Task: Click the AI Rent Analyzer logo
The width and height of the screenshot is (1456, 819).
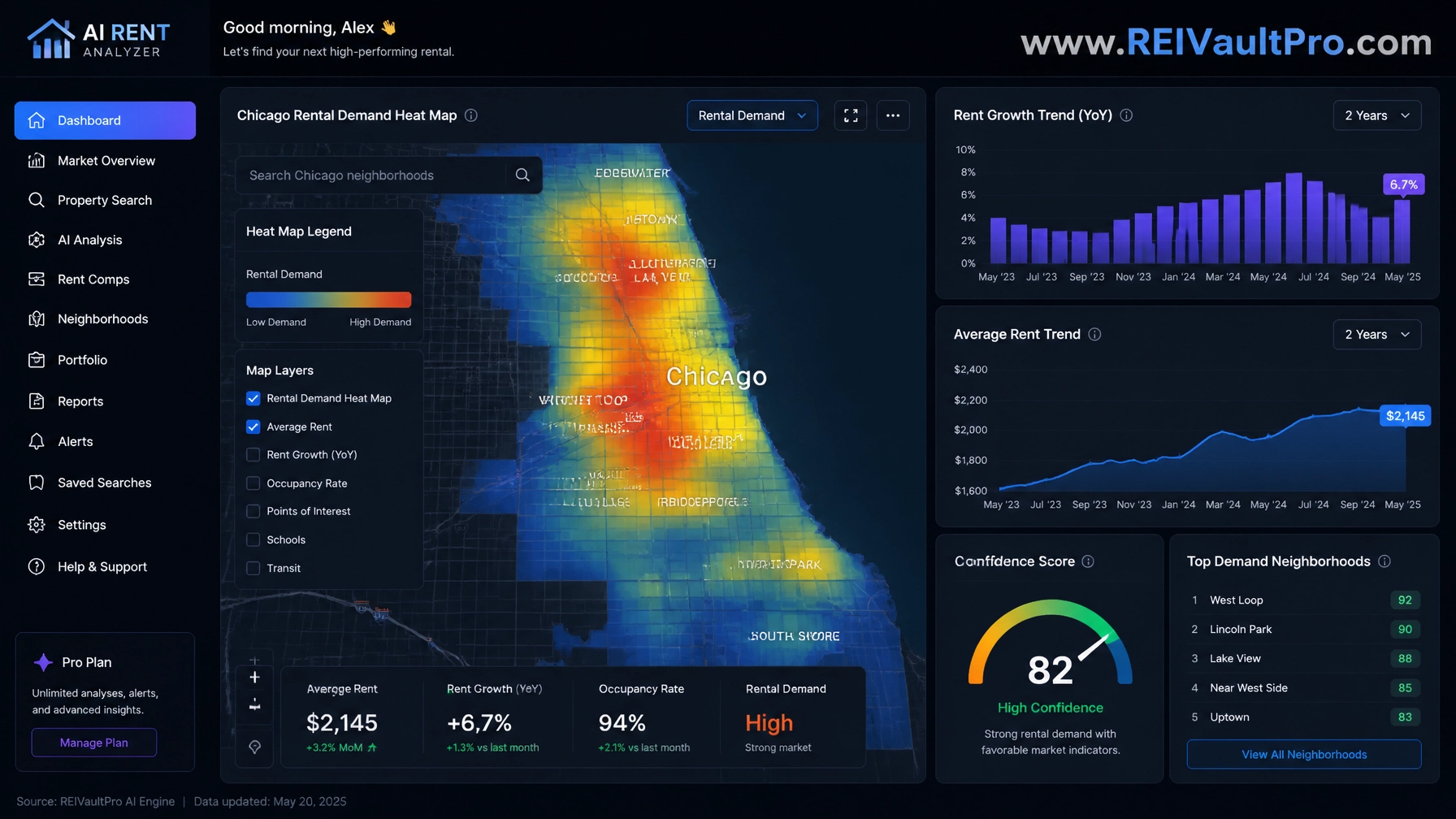Action: [x=98, y=38]
